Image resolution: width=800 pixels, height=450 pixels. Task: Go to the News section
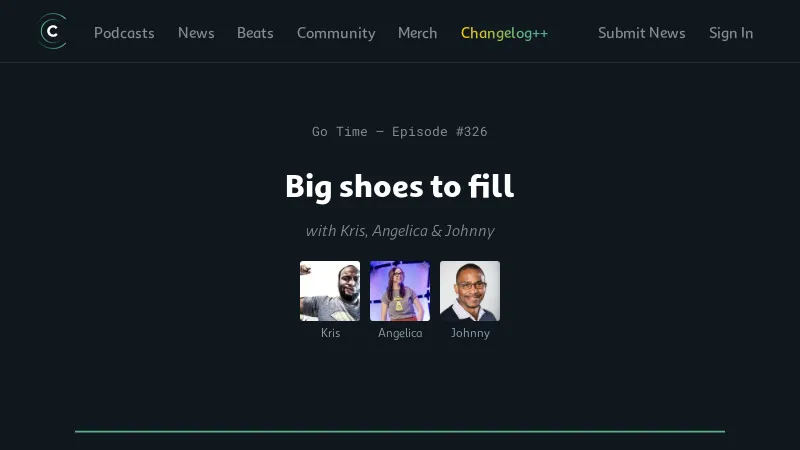click(196, 33)
